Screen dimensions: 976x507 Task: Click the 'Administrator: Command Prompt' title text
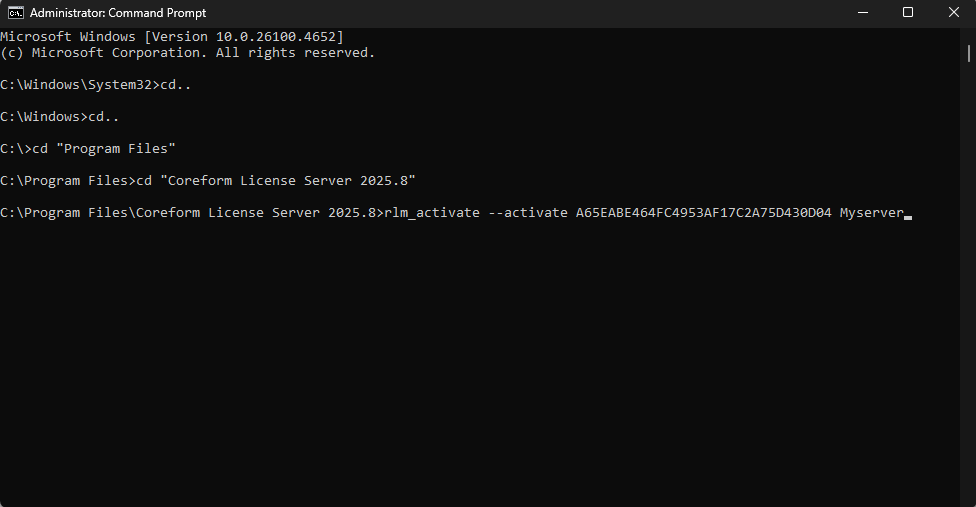(118, 12)
